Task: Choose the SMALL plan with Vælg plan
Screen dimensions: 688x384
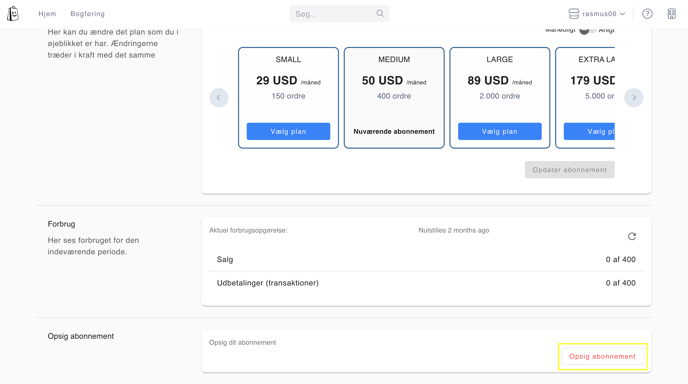Action: coord(288,131)
